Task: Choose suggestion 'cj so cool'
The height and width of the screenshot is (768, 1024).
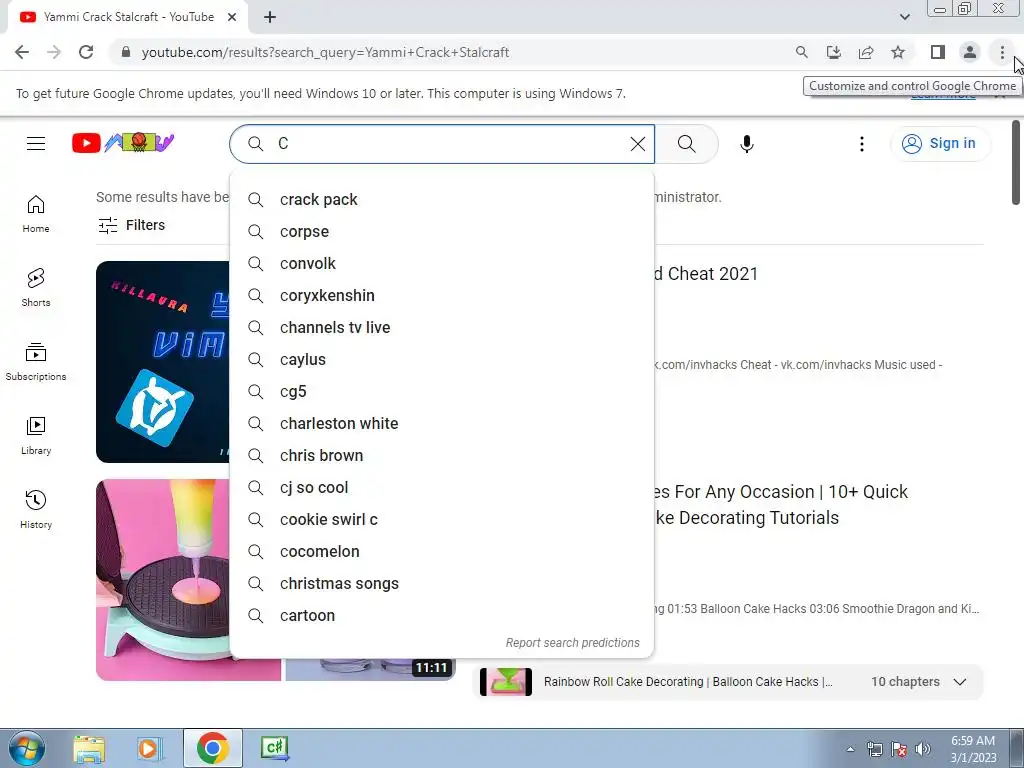Action: coord(441,487)
